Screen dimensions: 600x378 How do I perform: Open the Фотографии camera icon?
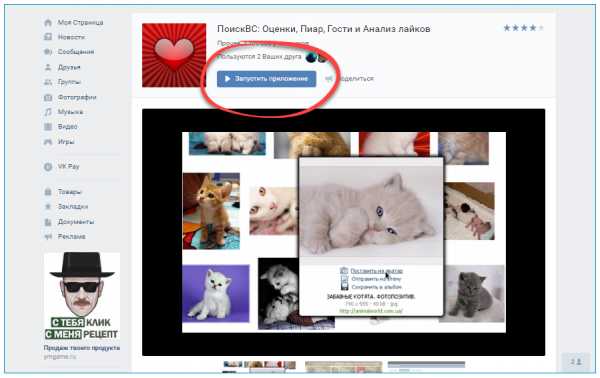click(x=48, y=97)
